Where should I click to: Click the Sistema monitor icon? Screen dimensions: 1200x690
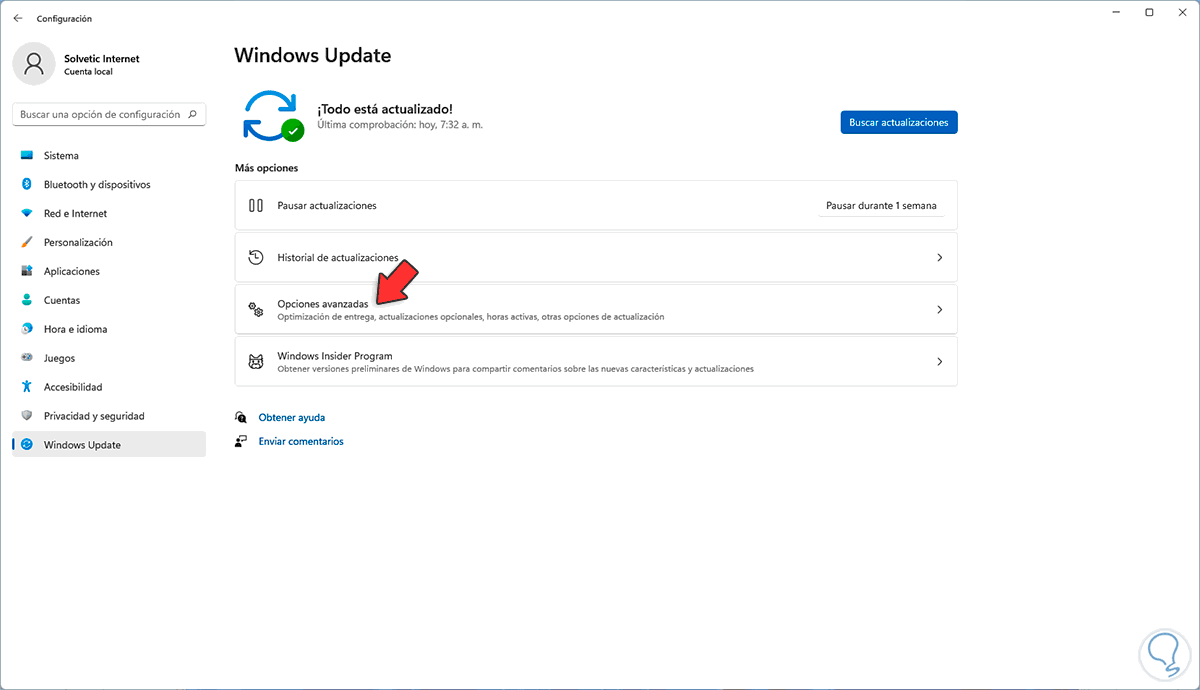[26, 156]
